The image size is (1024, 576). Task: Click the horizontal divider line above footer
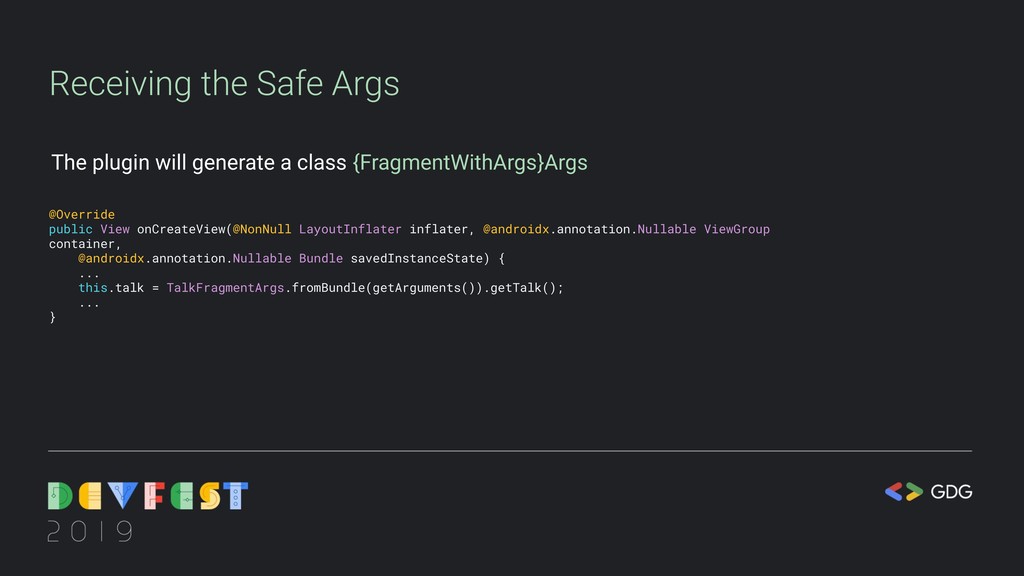(510, 451)
